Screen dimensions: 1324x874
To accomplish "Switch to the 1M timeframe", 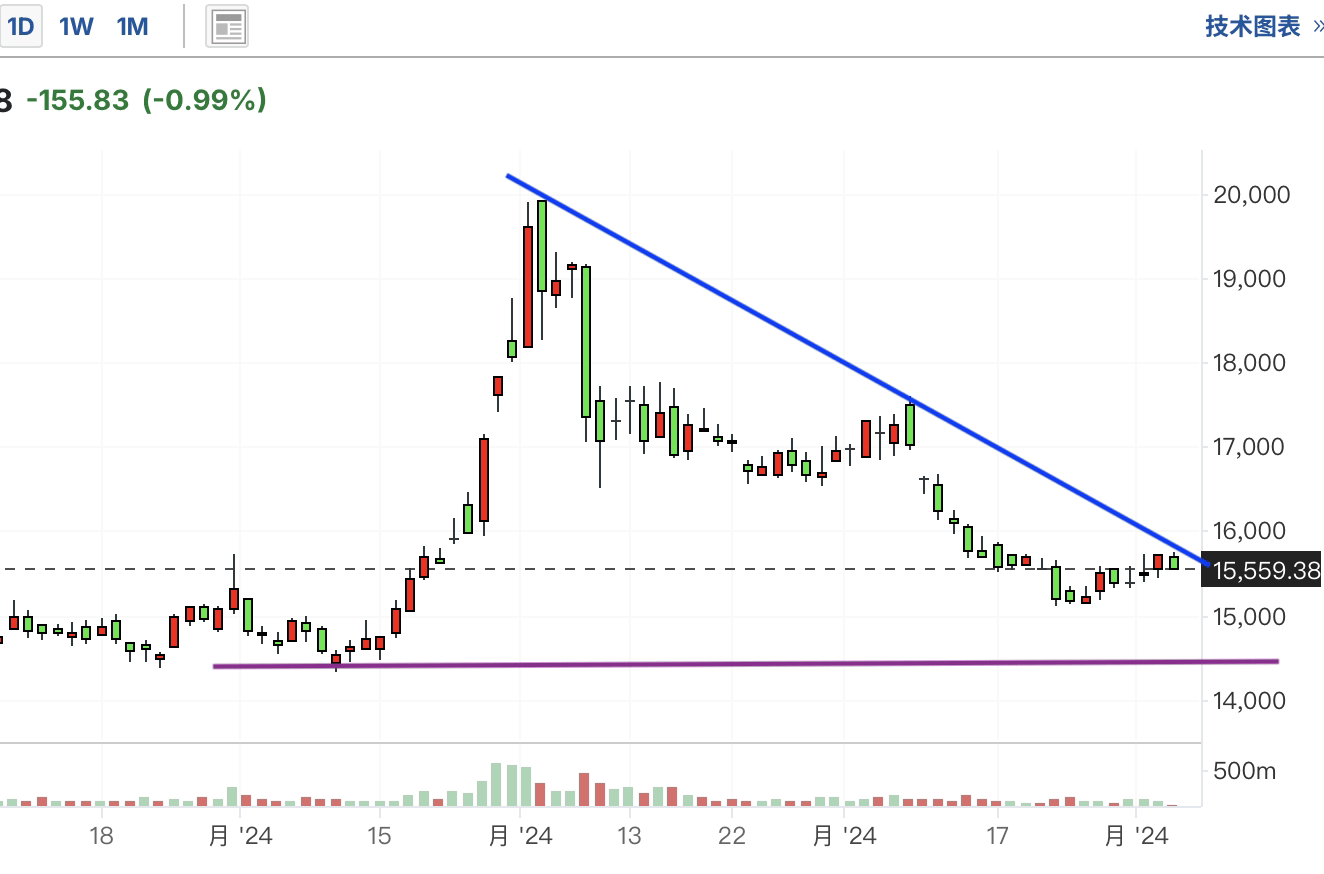I will click(133, 27).
